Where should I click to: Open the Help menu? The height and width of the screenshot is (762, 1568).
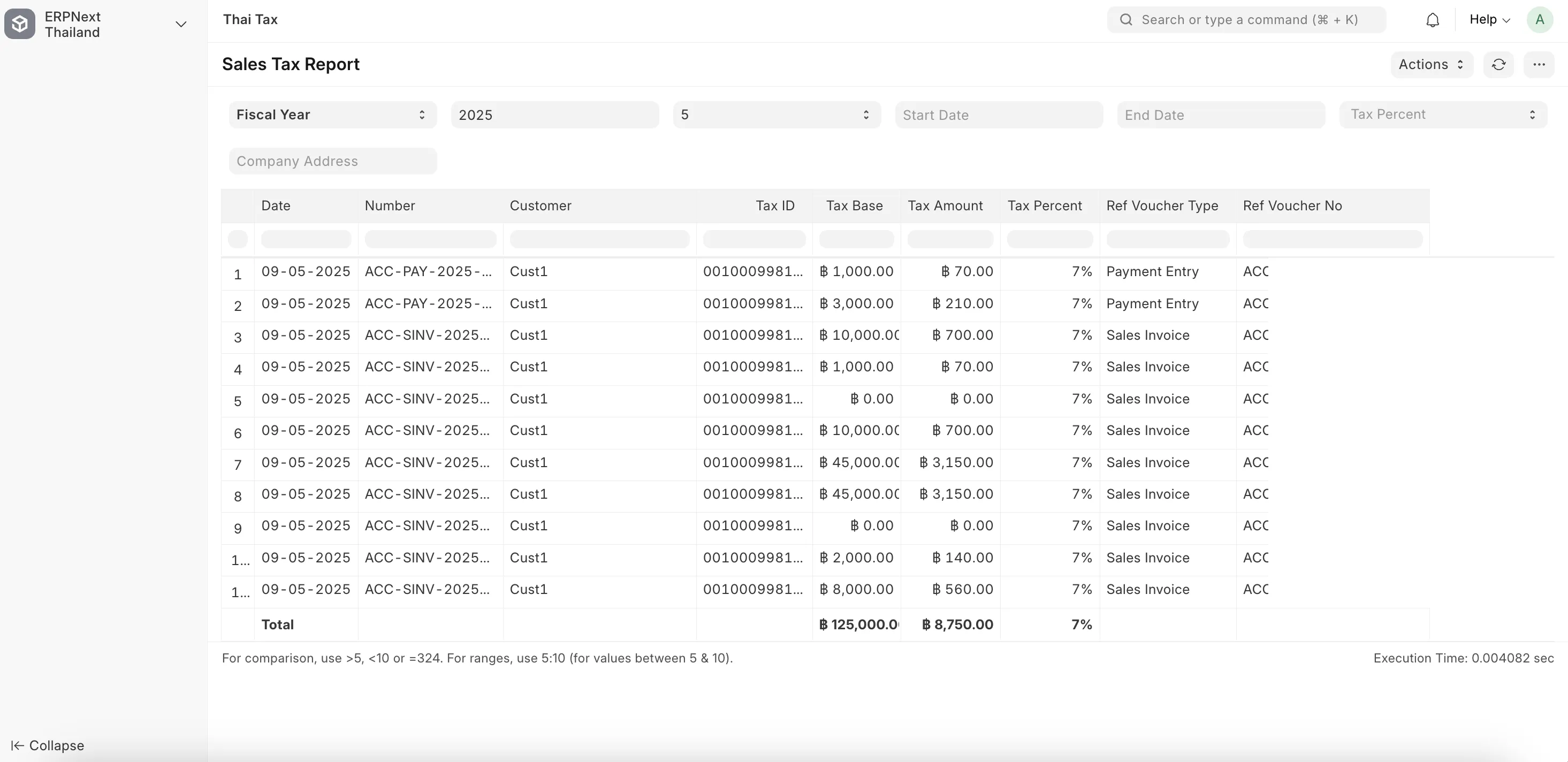pos(1489,20)
